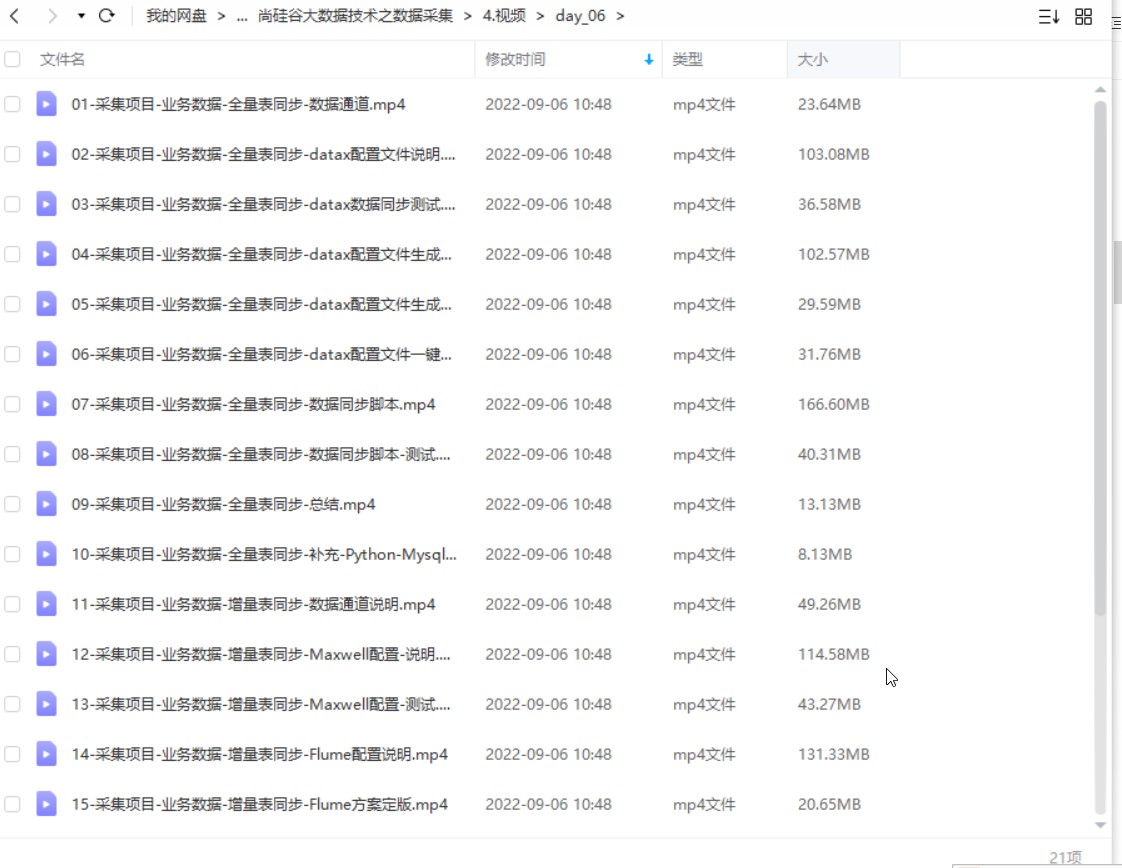1122x868 pixels.
Task: Toggle descending sort arrow on 修改时间
Action: pos(648,59)
